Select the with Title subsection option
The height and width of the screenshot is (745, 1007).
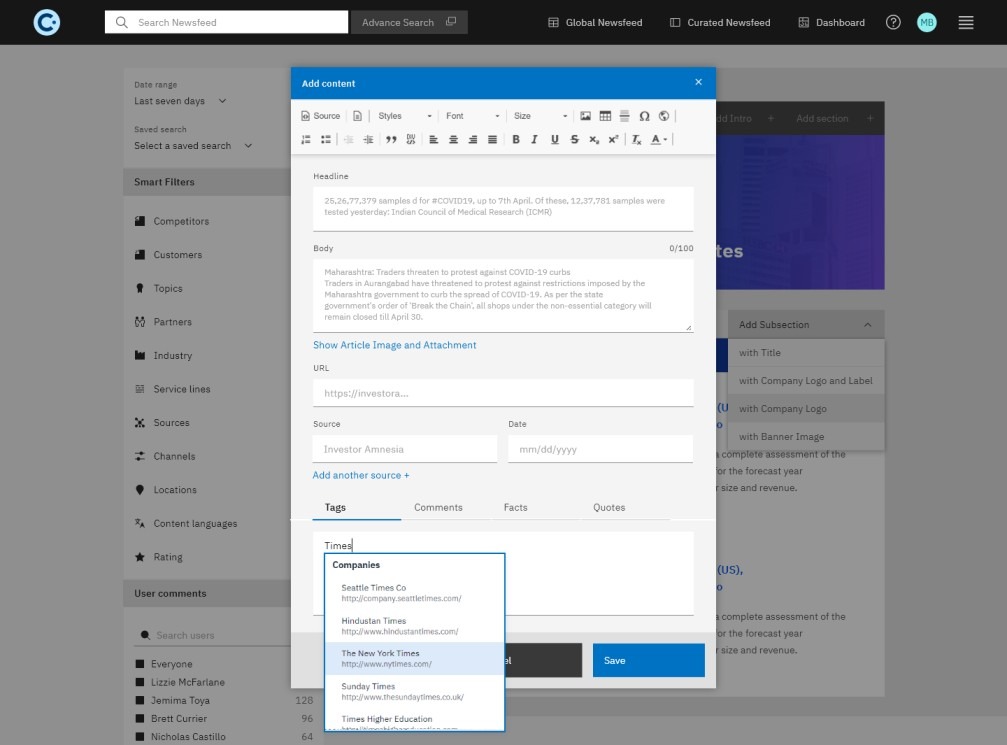(805, 353)
